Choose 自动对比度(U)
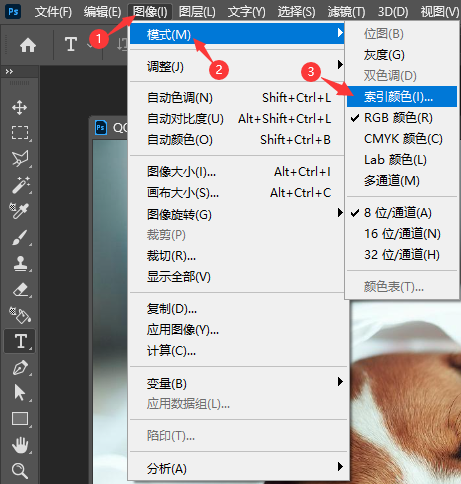The image size is (461, 484). coord(237,119)
